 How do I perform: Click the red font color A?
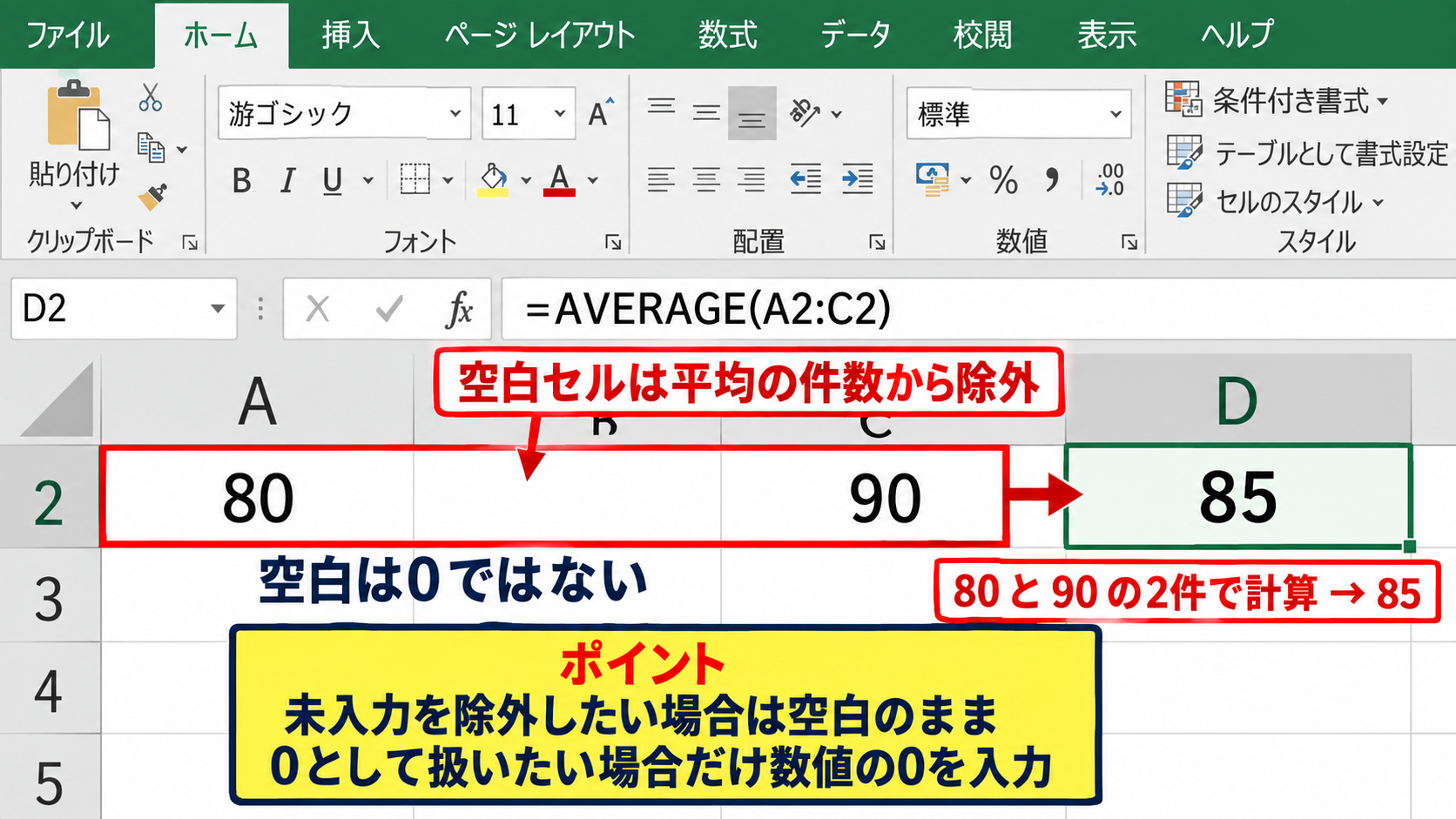click(559, 179)
